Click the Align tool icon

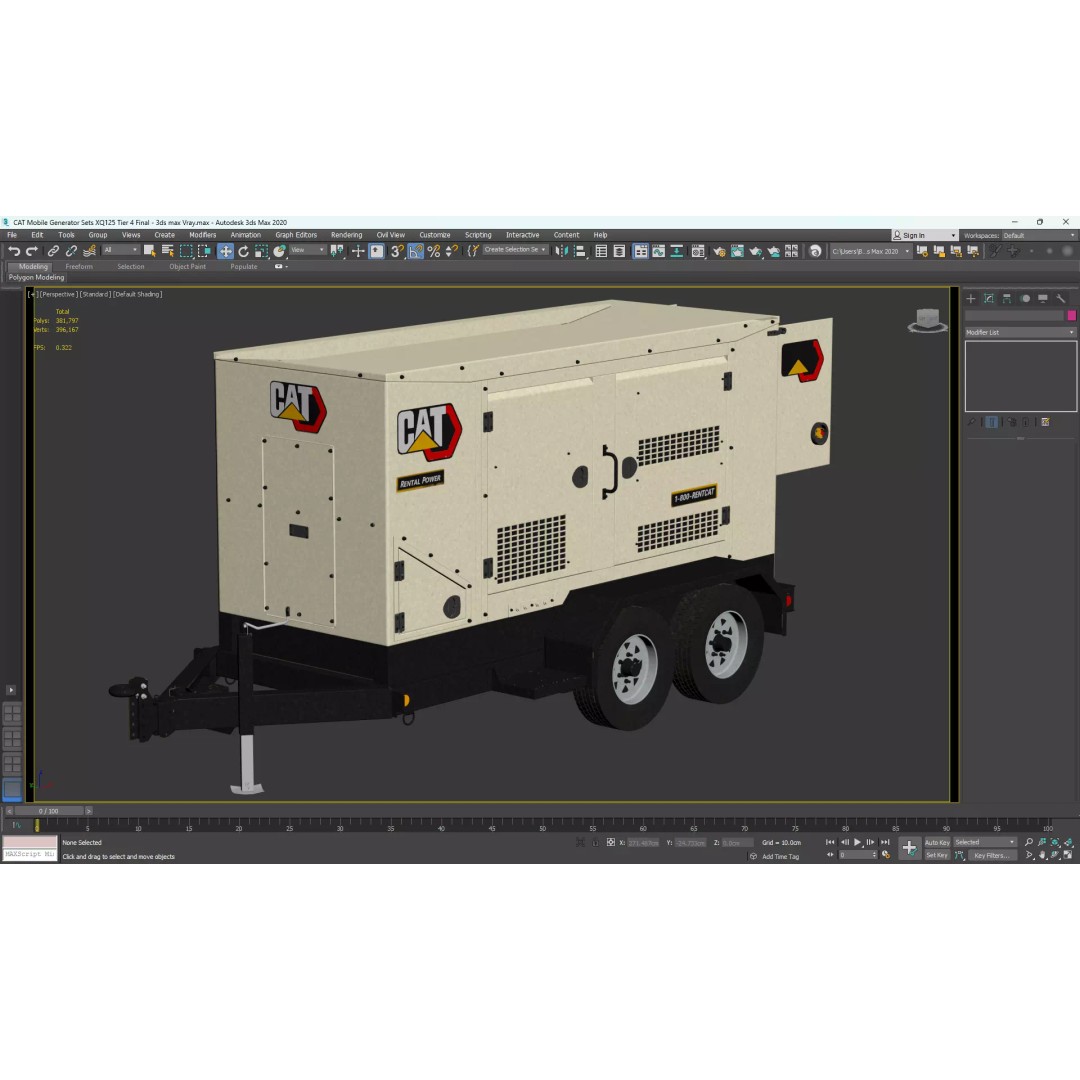click(580, 251)
